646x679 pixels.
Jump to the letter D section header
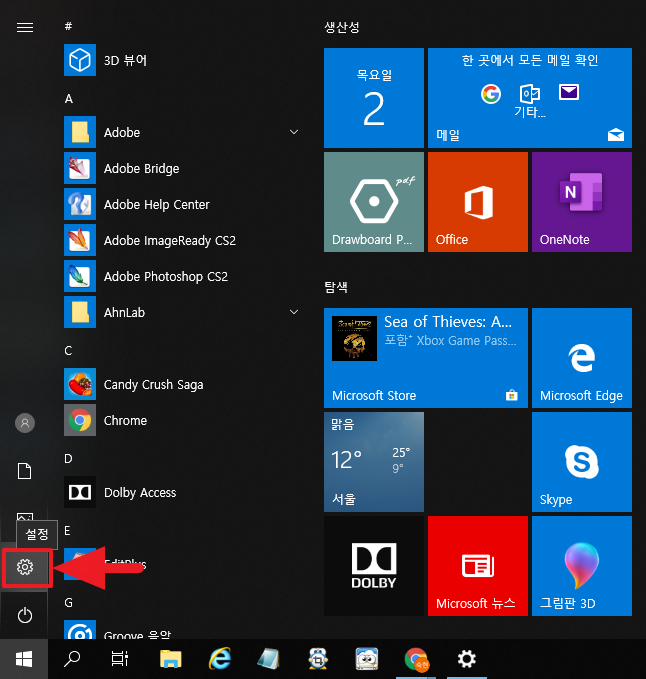(68, 459)
